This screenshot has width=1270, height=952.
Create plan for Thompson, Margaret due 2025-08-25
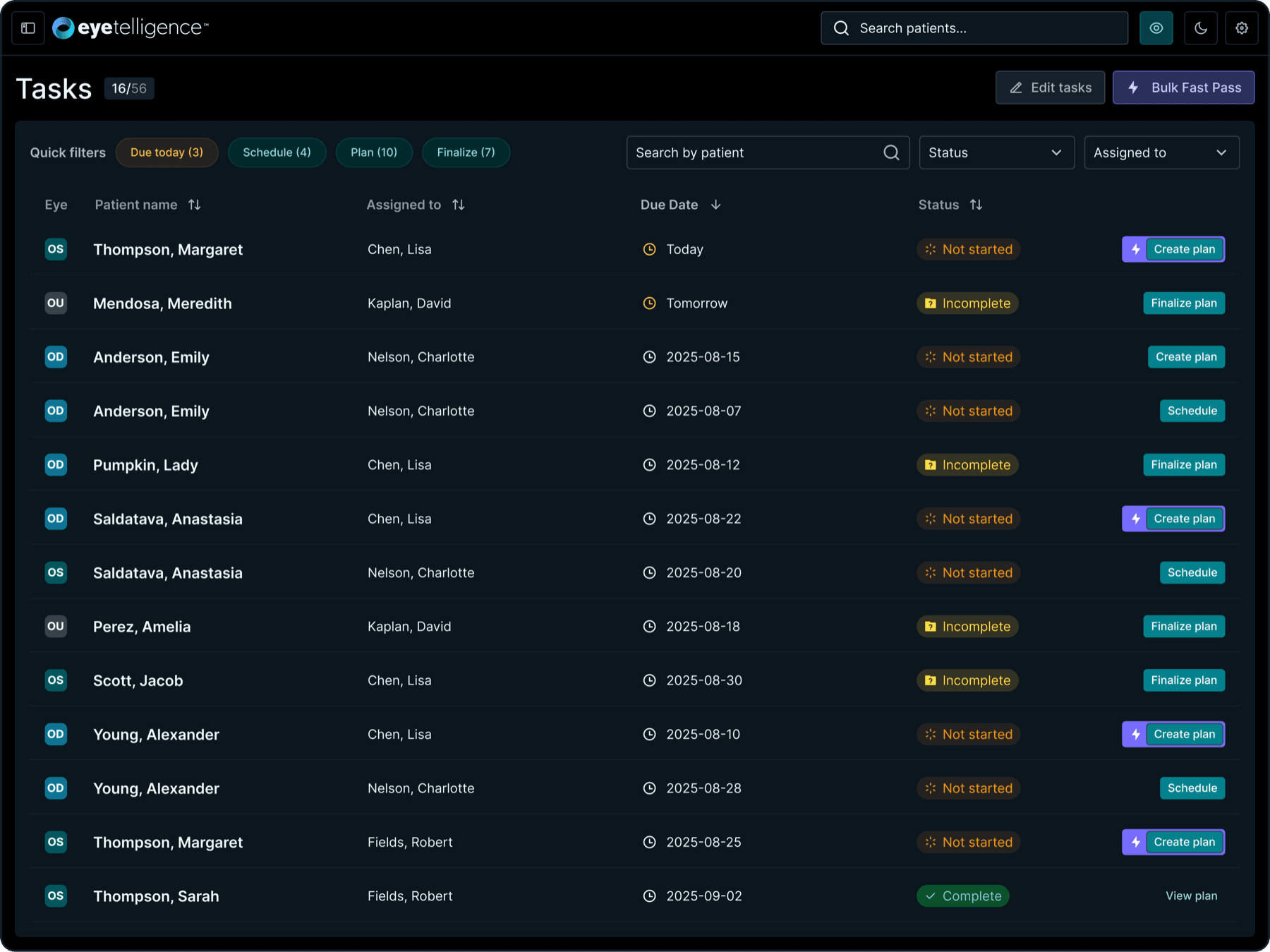[x=1185, y=842]
